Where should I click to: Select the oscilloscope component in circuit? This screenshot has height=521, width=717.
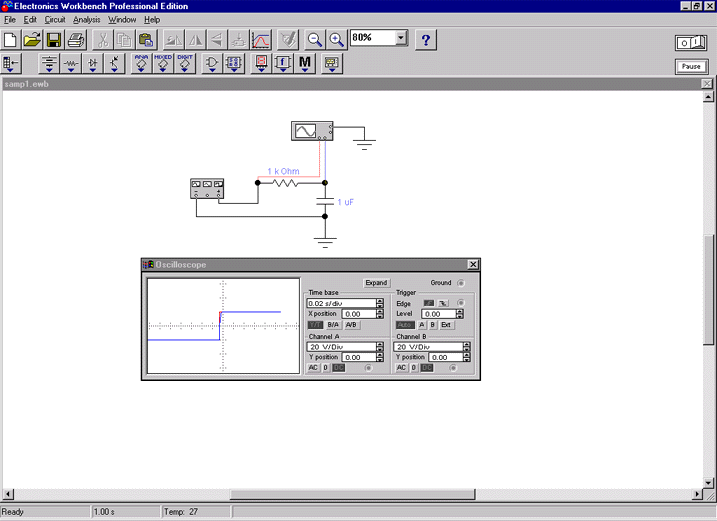(x=312, y=131)
